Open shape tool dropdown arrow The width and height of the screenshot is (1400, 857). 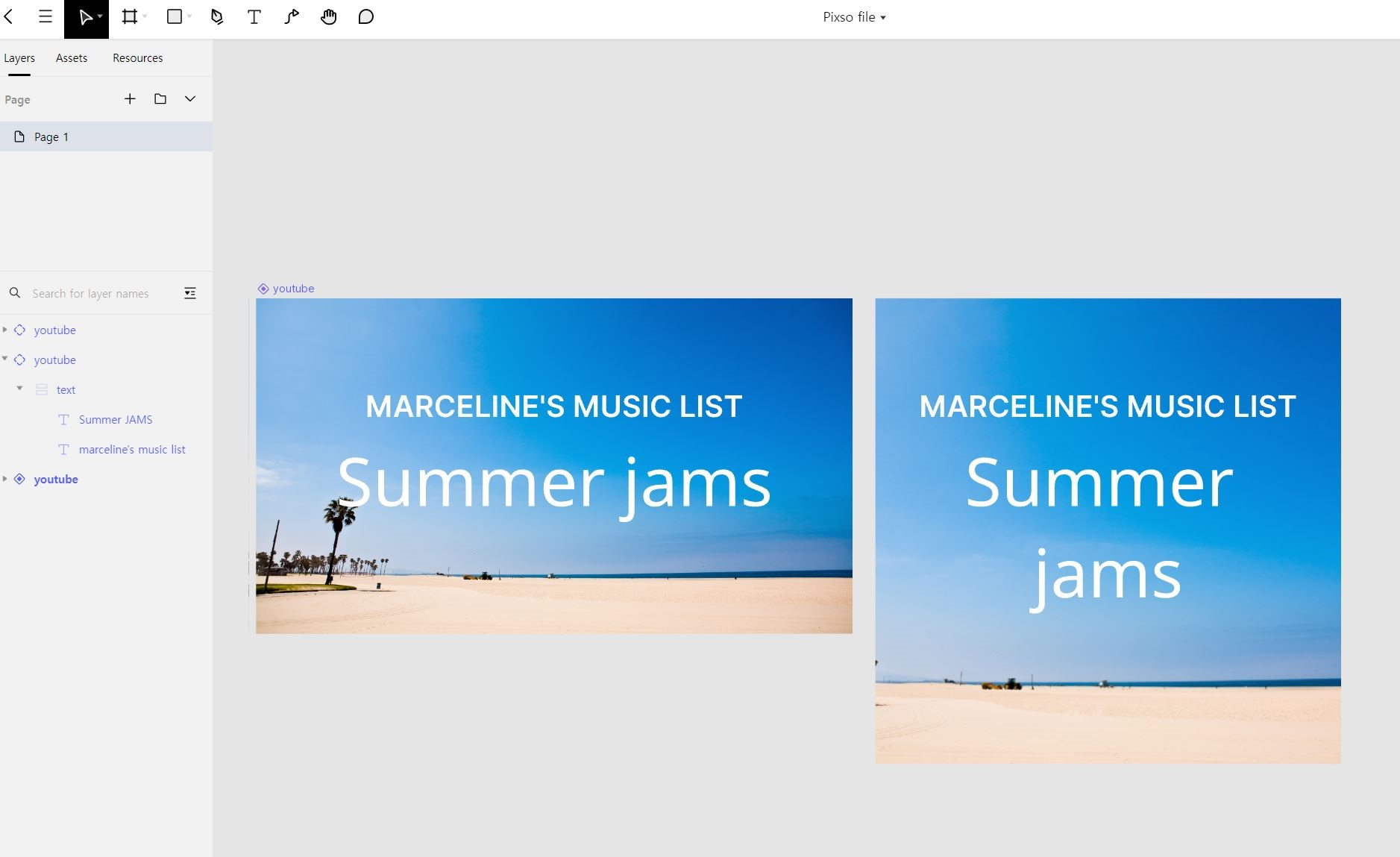click(x=189, y=16)
